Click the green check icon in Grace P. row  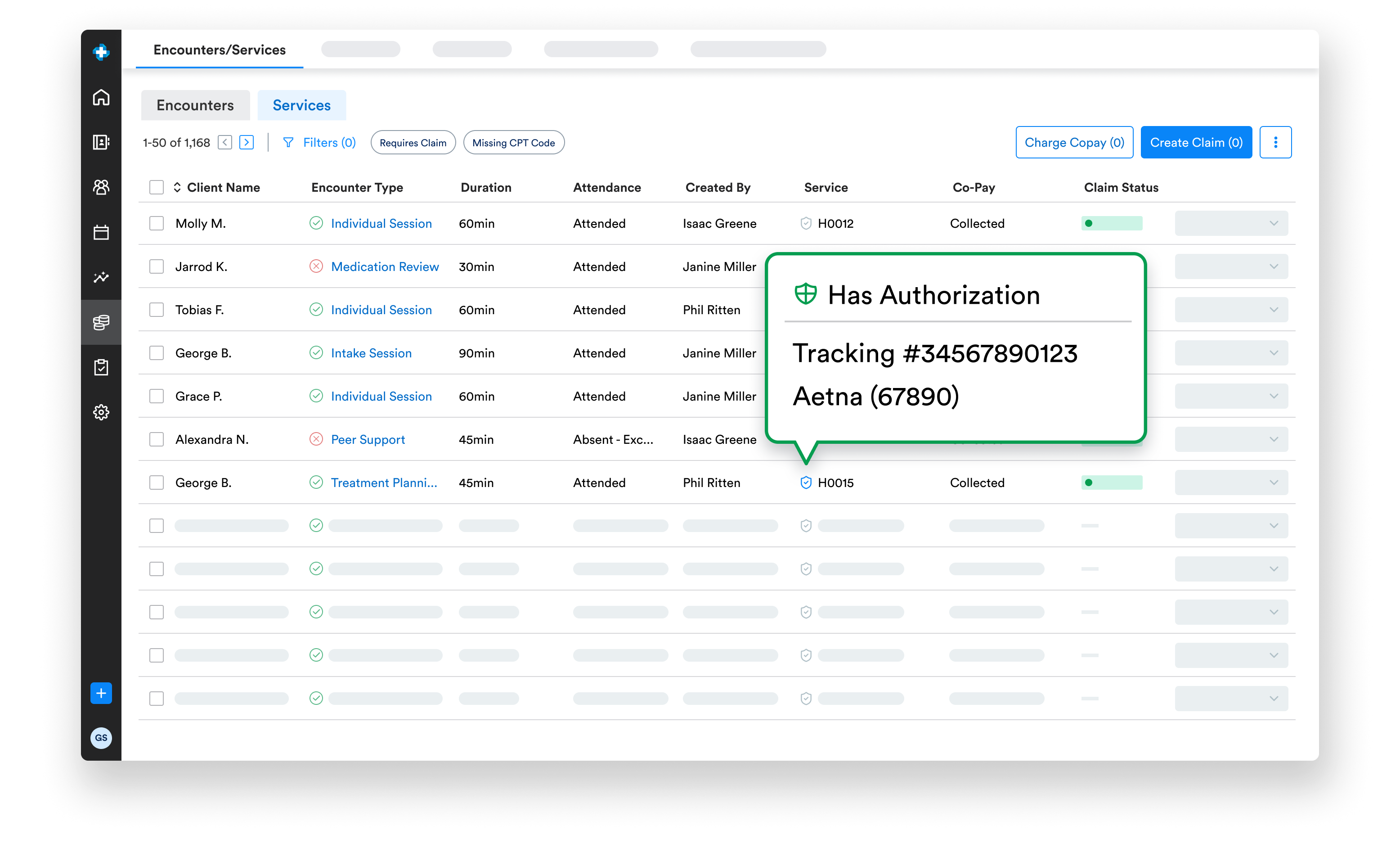point(316,396)
